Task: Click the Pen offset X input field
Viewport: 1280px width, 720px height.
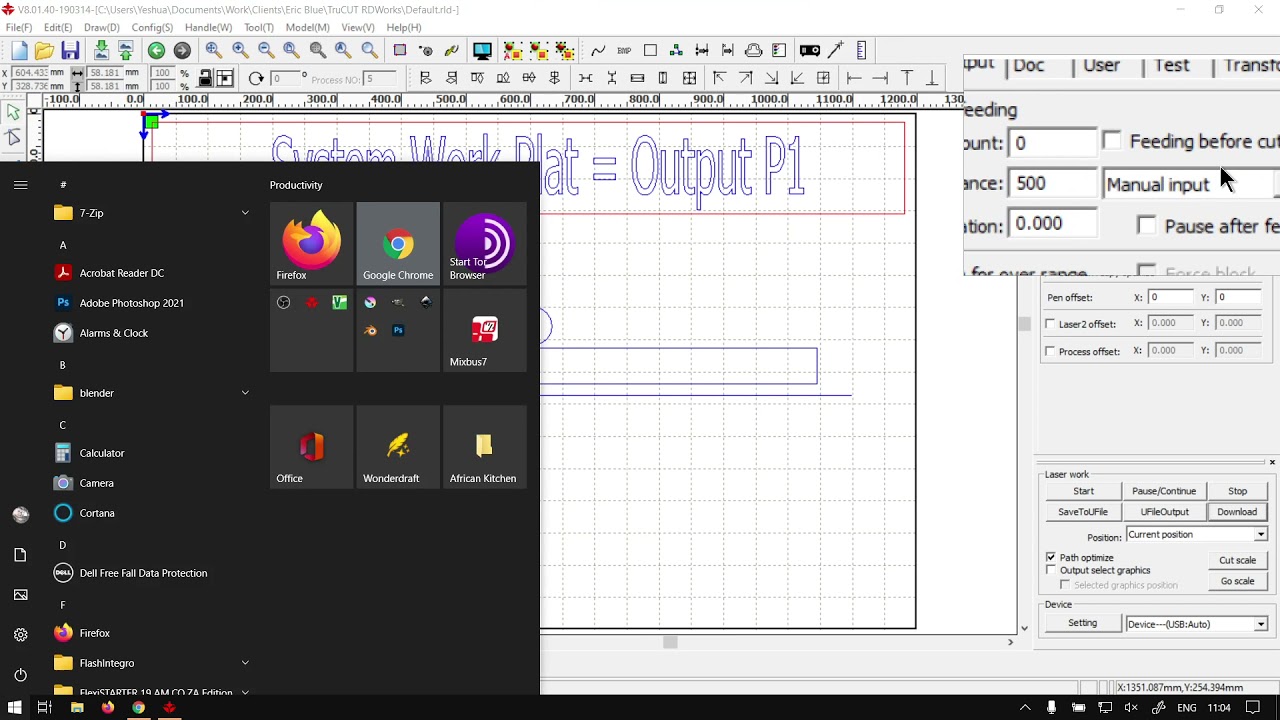Action: [x=1170, y=297]
